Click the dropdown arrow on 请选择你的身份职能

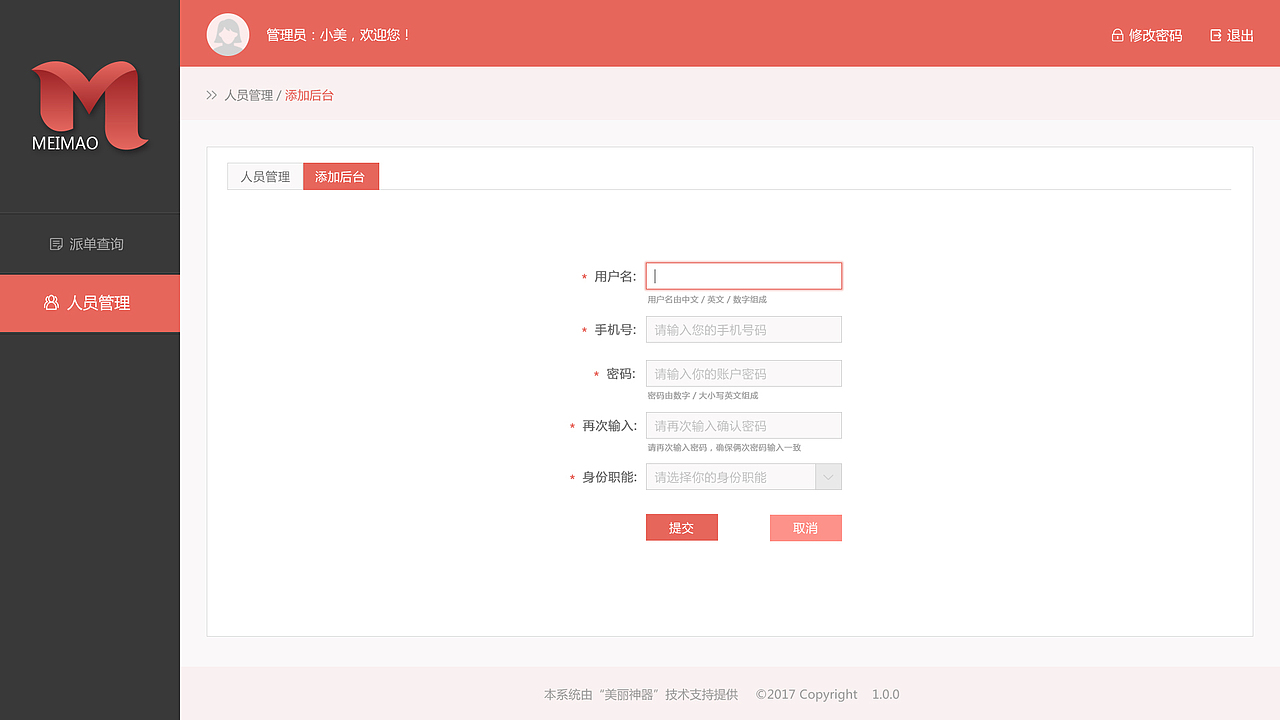point(828,476)
